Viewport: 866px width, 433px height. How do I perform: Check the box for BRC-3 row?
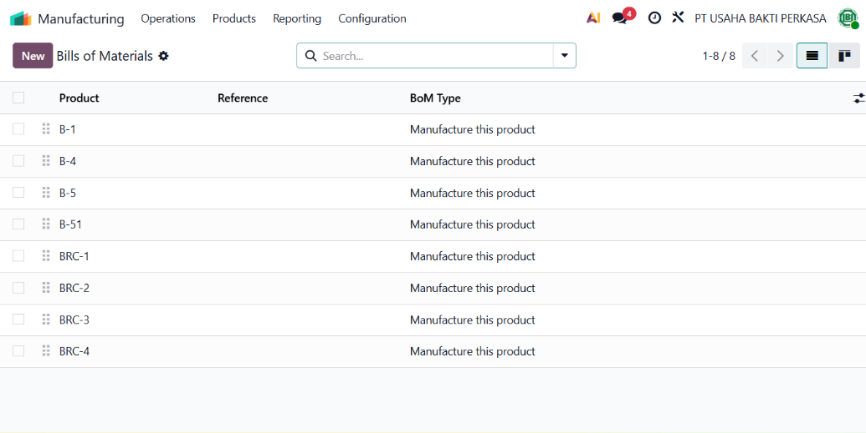[18, 319]
